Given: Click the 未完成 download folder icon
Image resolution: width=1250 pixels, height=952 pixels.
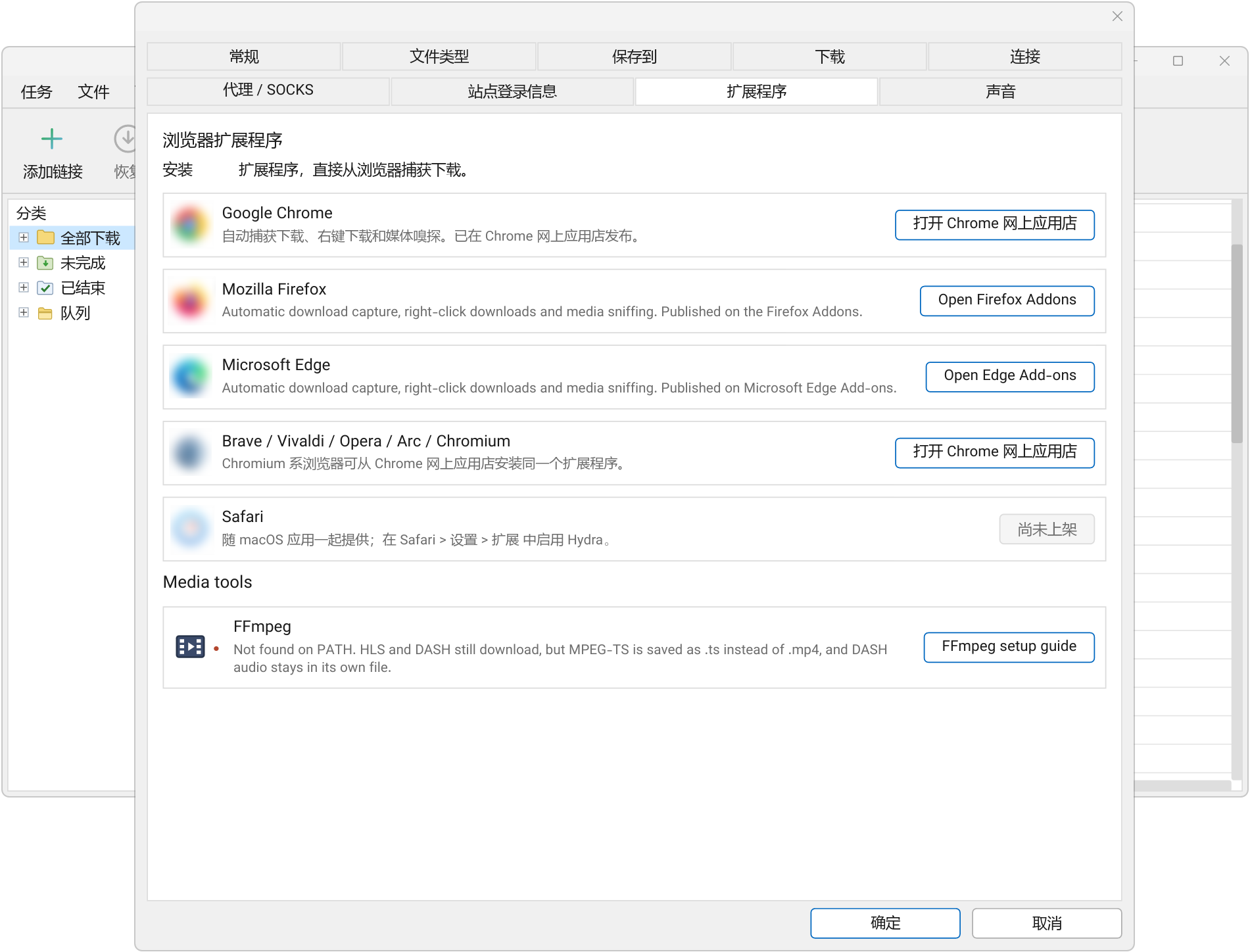Looking at the screenshot, I should tap(45, 263).
